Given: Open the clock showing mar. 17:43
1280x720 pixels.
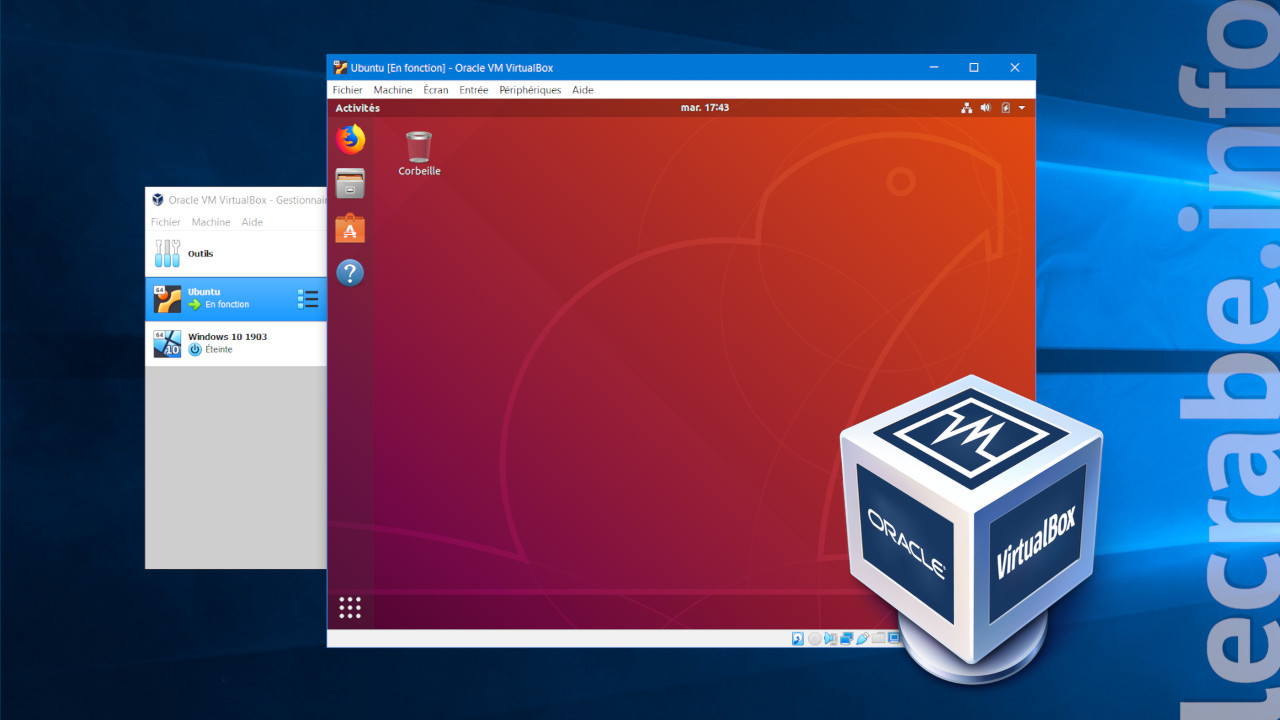Looking at the screenshot, I should coord(705,108).
